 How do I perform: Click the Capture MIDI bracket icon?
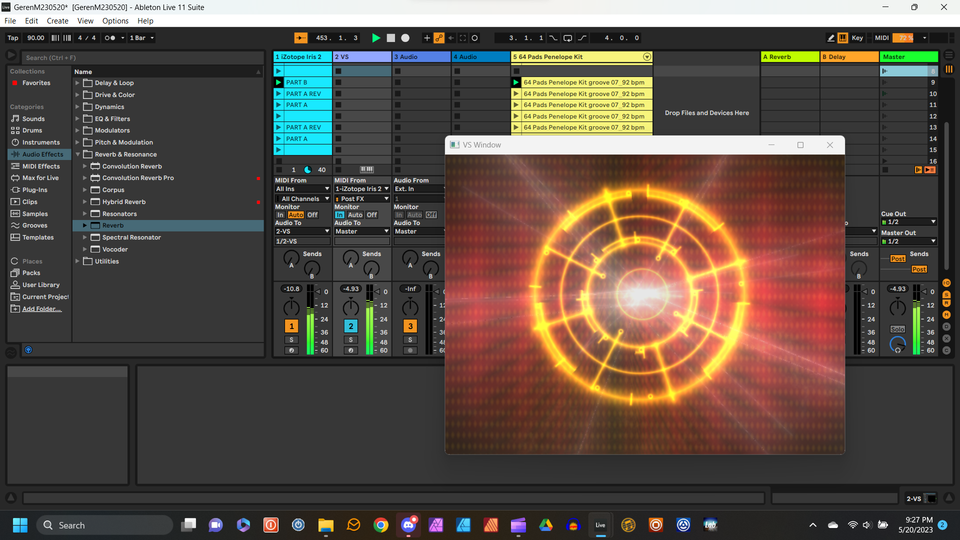[463, 38]
